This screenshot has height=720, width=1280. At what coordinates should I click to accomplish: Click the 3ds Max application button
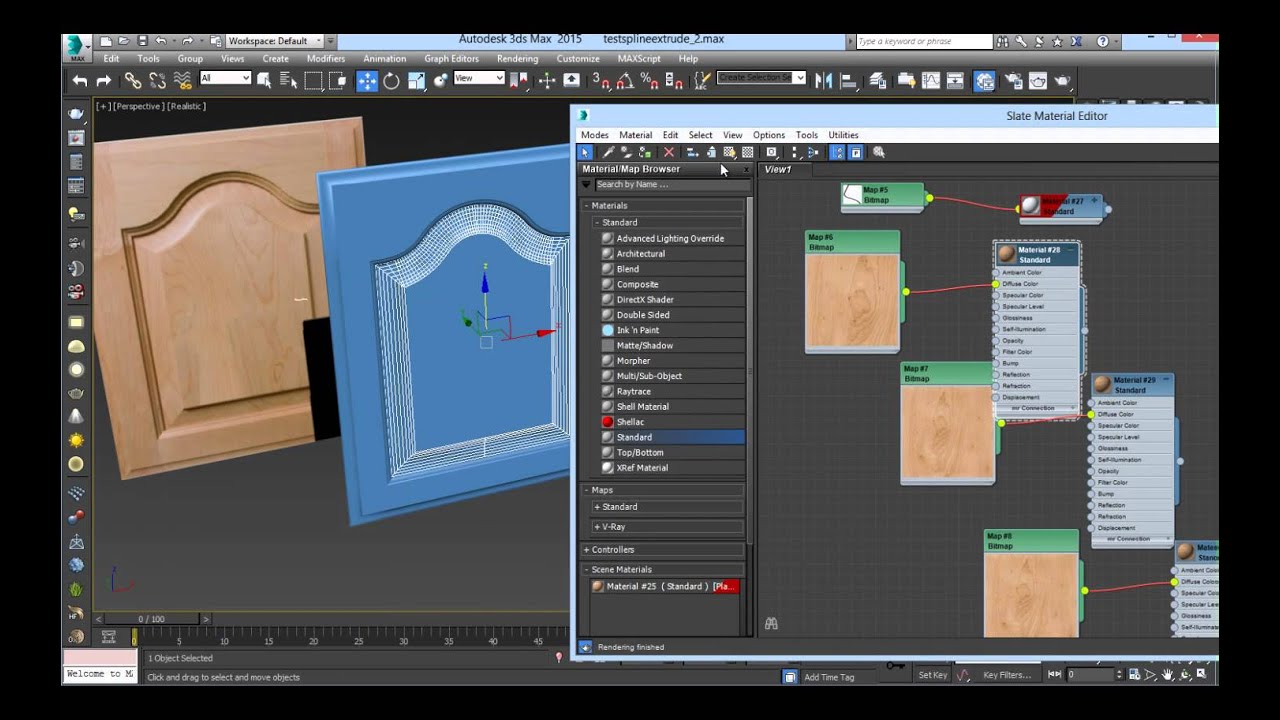click(x=76, y=47)
